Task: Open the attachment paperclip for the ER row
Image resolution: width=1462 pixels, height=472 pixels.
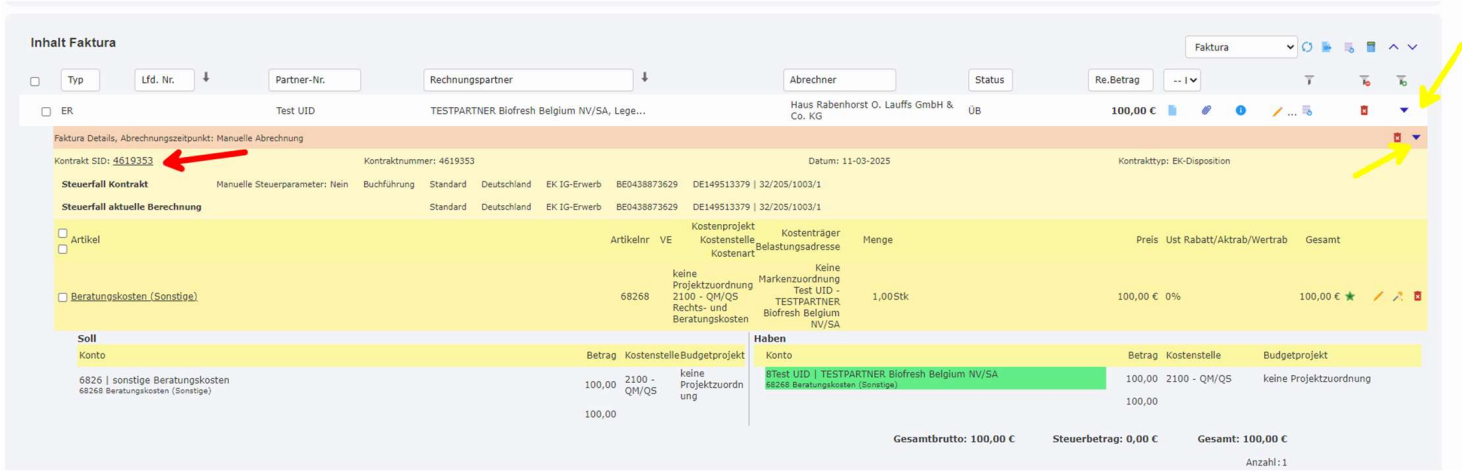Action: pyautogui.click(x=1207, y=111)
